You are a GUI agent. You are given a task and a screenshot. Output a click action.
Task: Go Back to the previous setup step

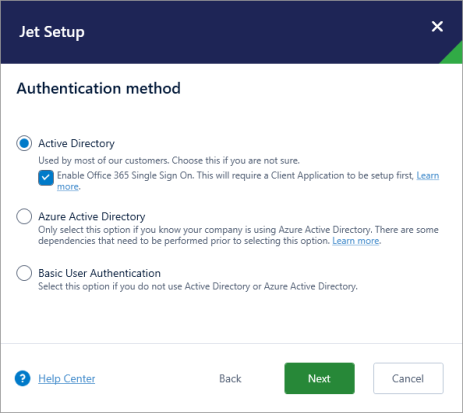[230, 379]
